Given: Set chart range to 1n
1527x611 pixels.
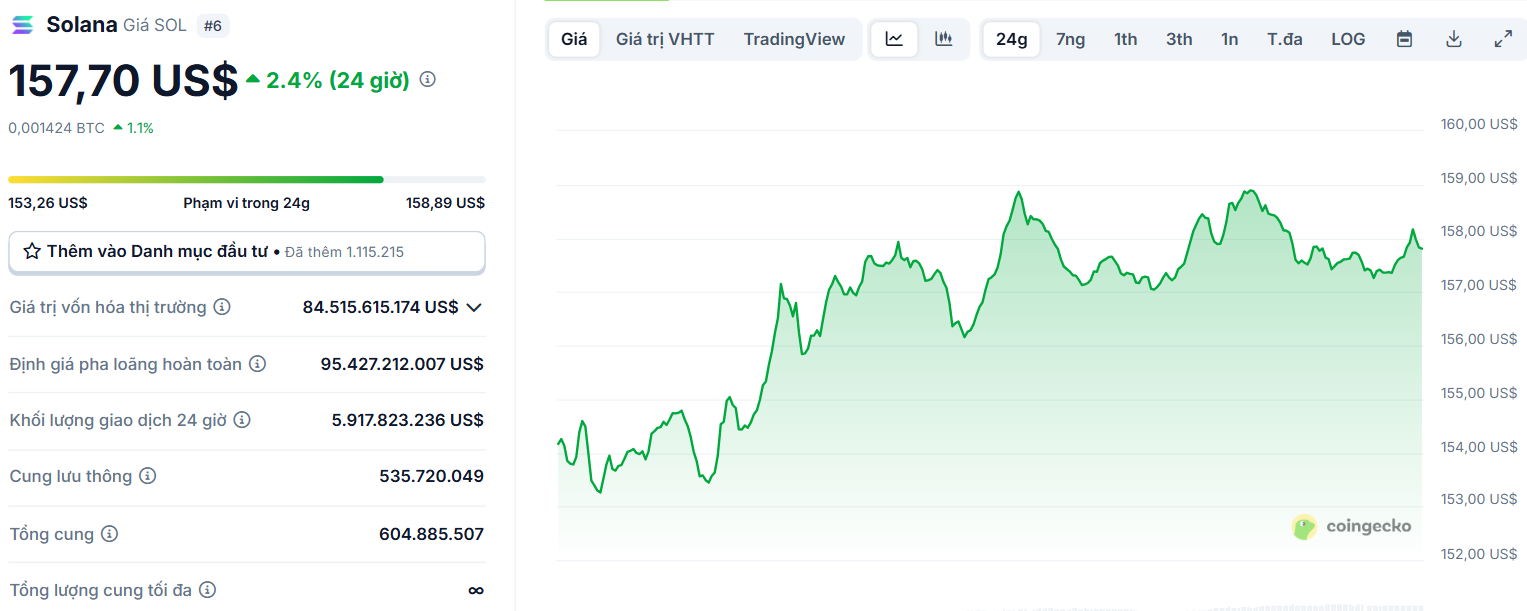Looking at the screenshot, I should coord(1229,39).
